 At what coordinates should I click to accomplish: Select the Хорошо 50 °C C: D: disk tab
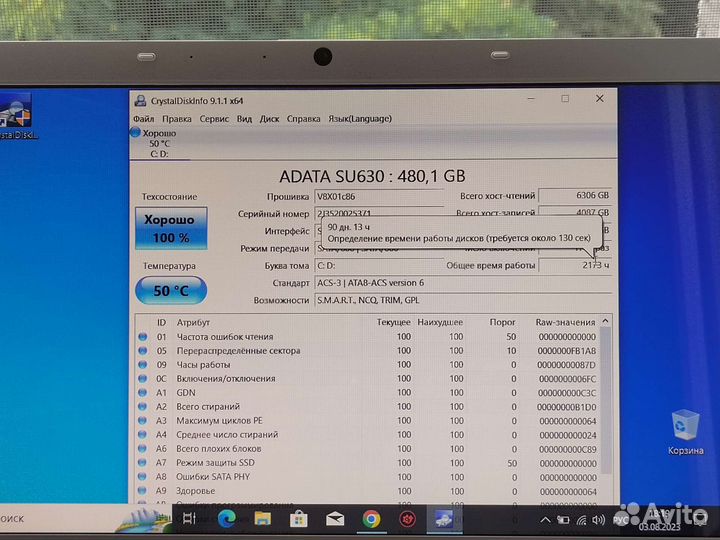point(159,143)
